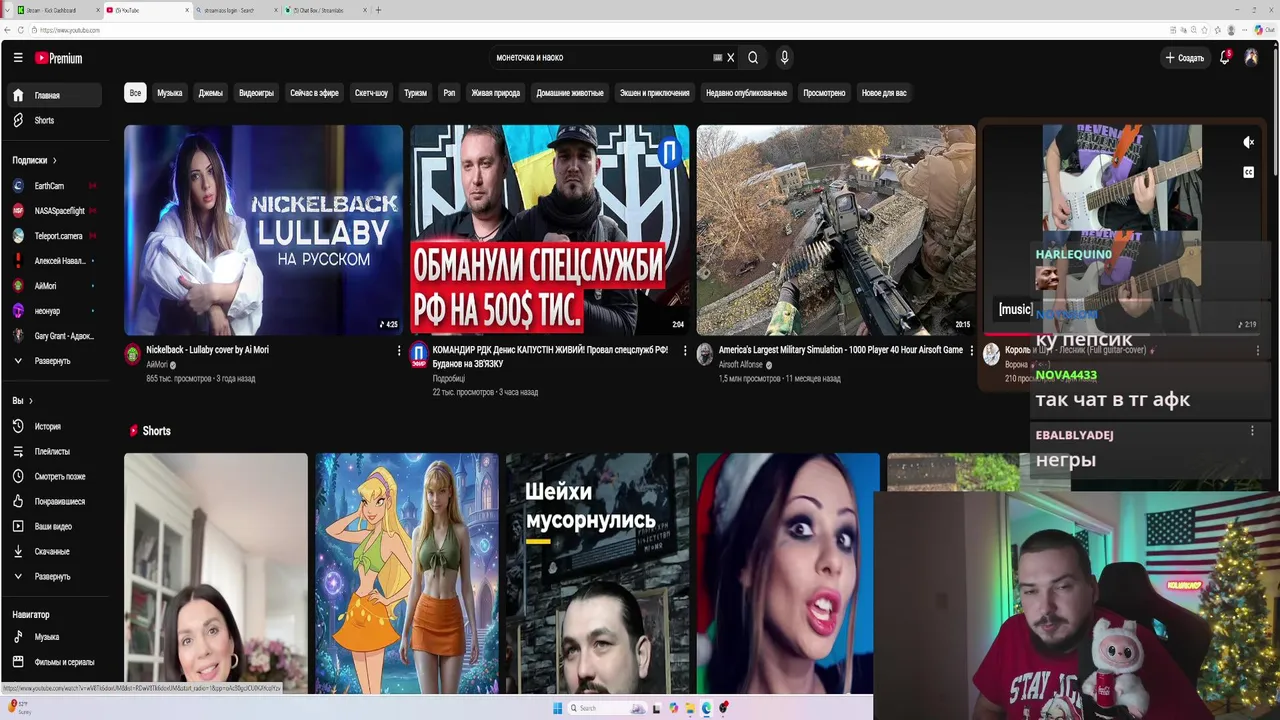Expand the subscriptions list with Развернуть

click(56, 361)
